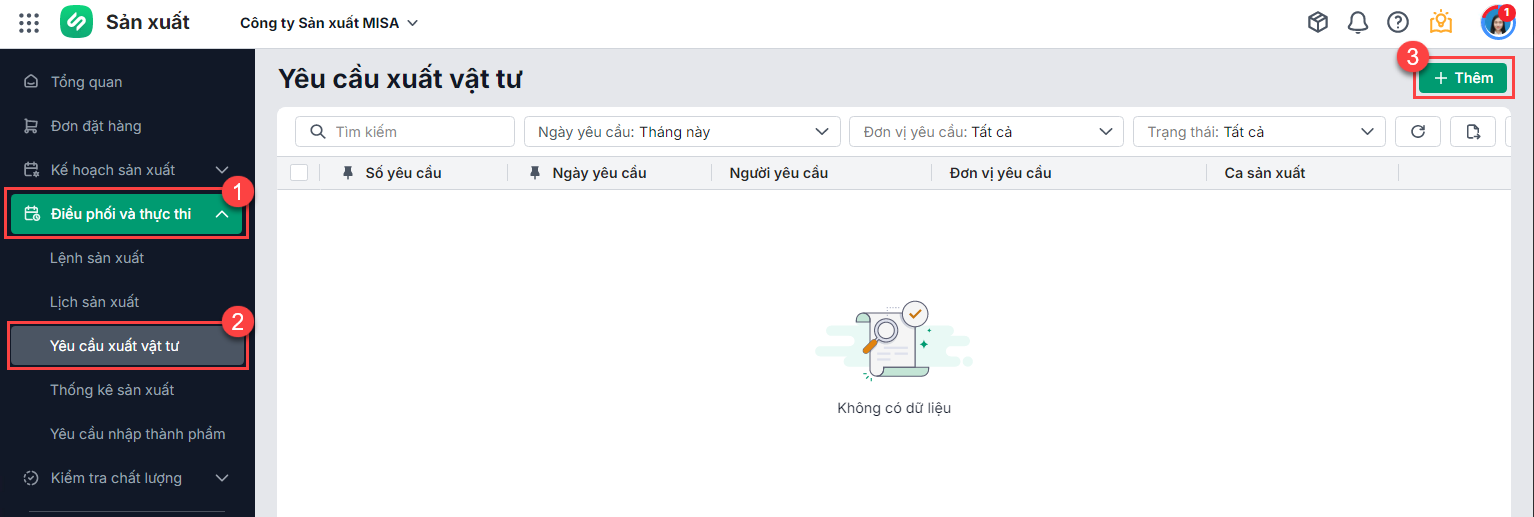Click the user avatar in the header

[1497, 22]
